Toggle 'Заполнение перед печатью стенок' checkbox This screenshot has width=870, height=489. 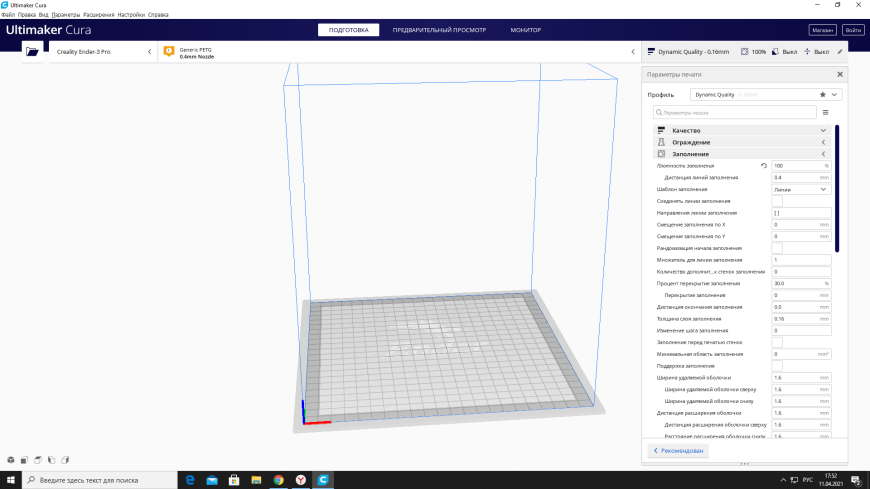tap(777, 342)
